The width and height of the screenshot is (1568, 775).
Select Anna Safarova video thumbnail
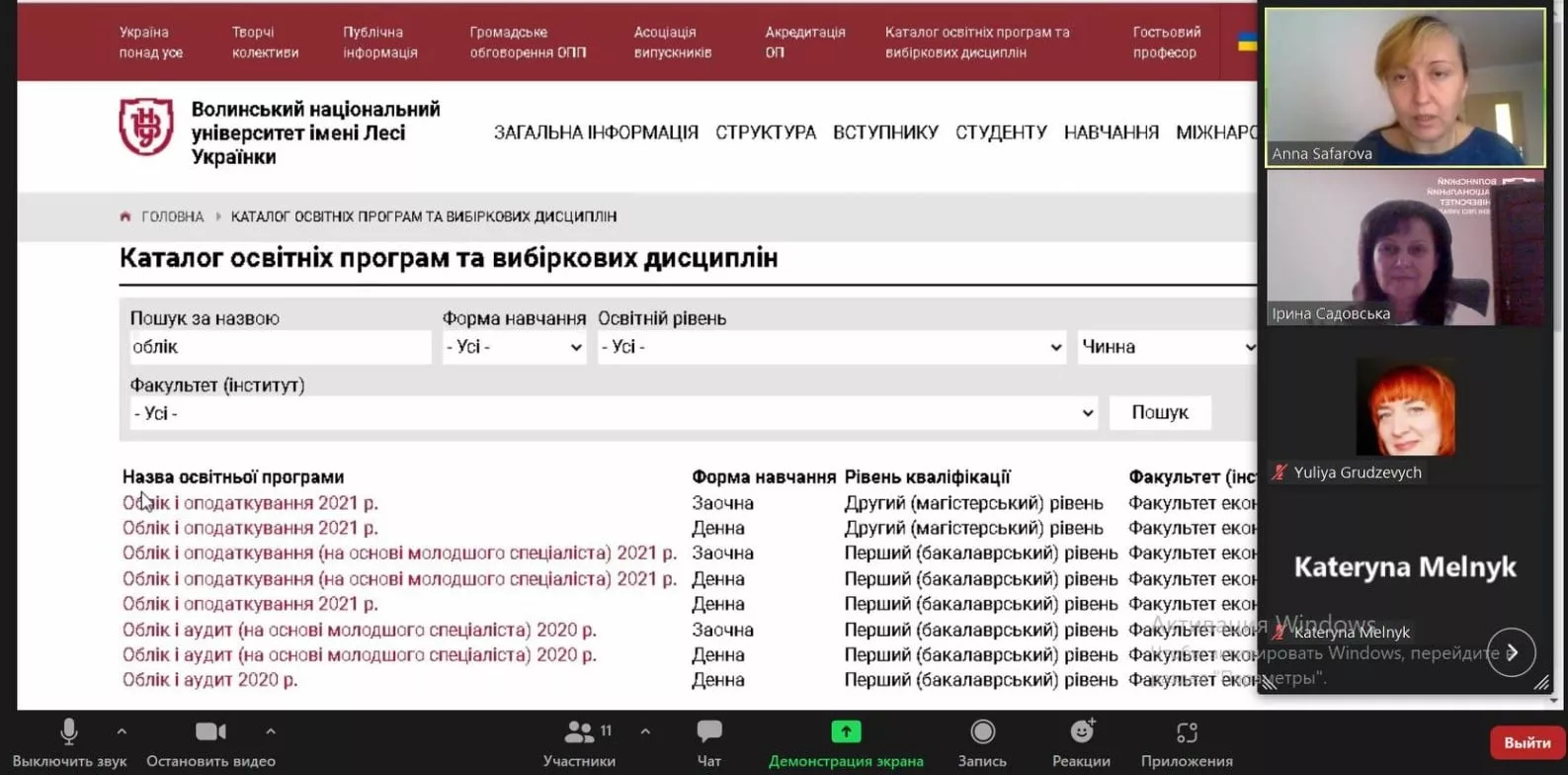(x=1405, y=87)
